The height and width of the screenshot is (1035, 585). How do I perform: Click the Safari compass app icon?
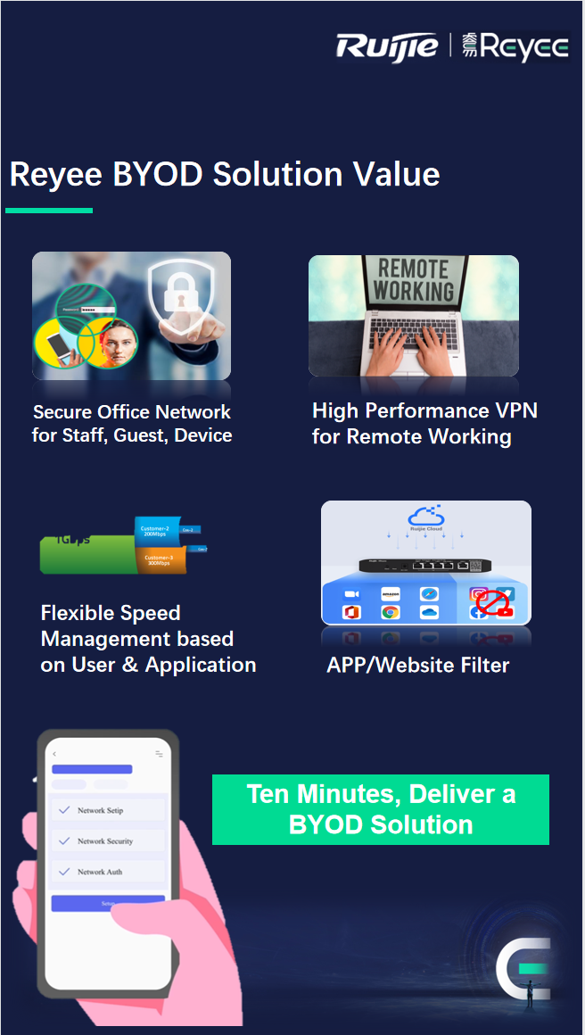click(429, 594)
